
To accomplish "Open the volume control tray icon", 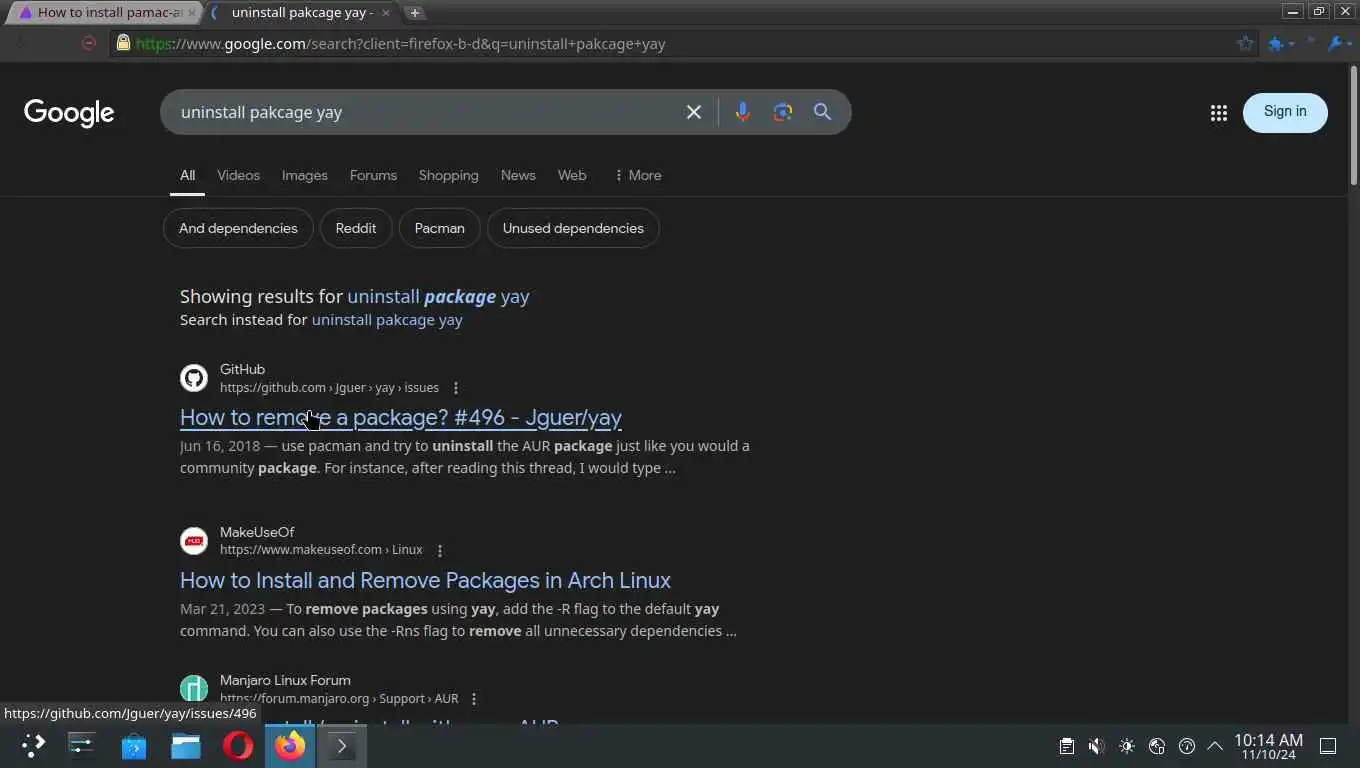I will tap(1096, 746).
